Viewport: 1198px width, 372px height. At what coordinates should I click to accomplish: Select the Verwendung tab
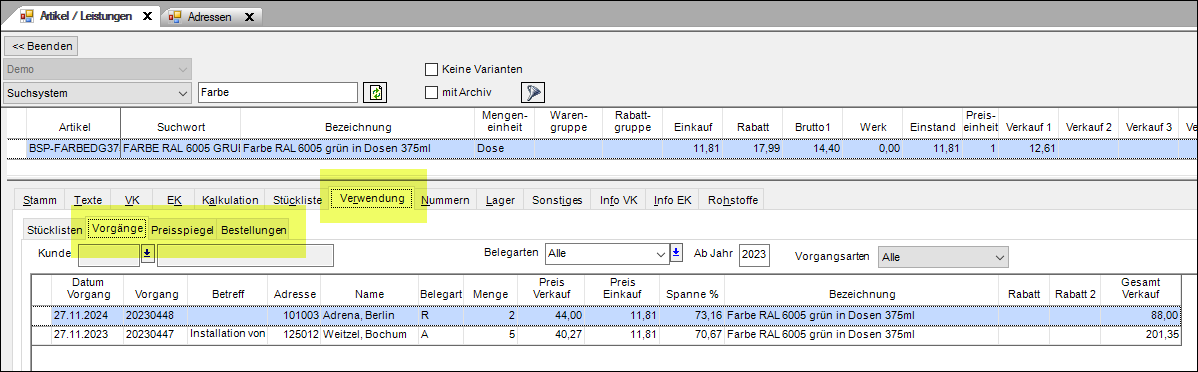(x=372, y=199)
